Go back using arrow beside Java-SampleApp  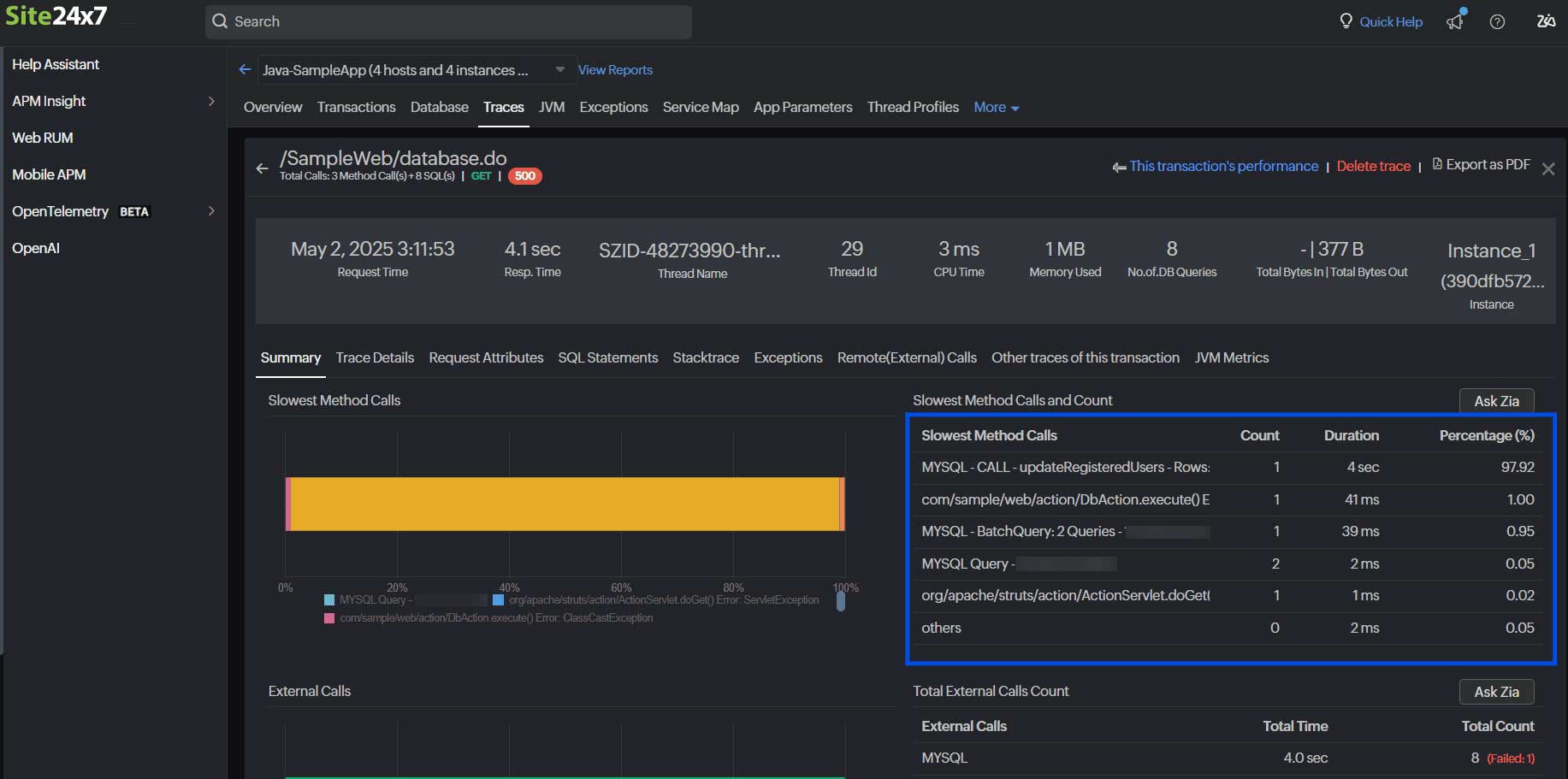245,69
